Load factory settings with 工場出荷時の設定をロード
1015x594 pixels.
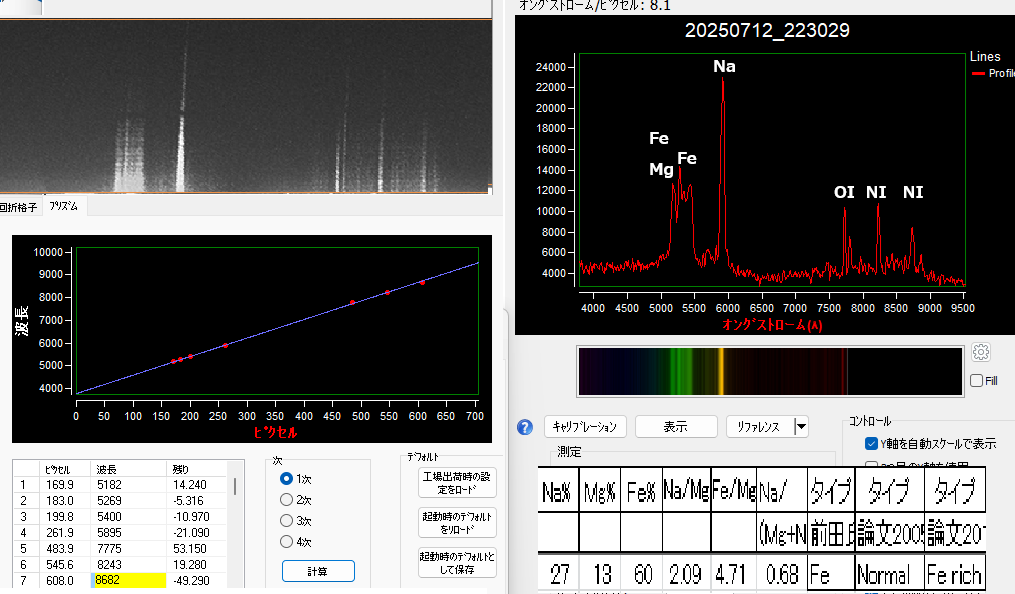(x=457, y=483)
